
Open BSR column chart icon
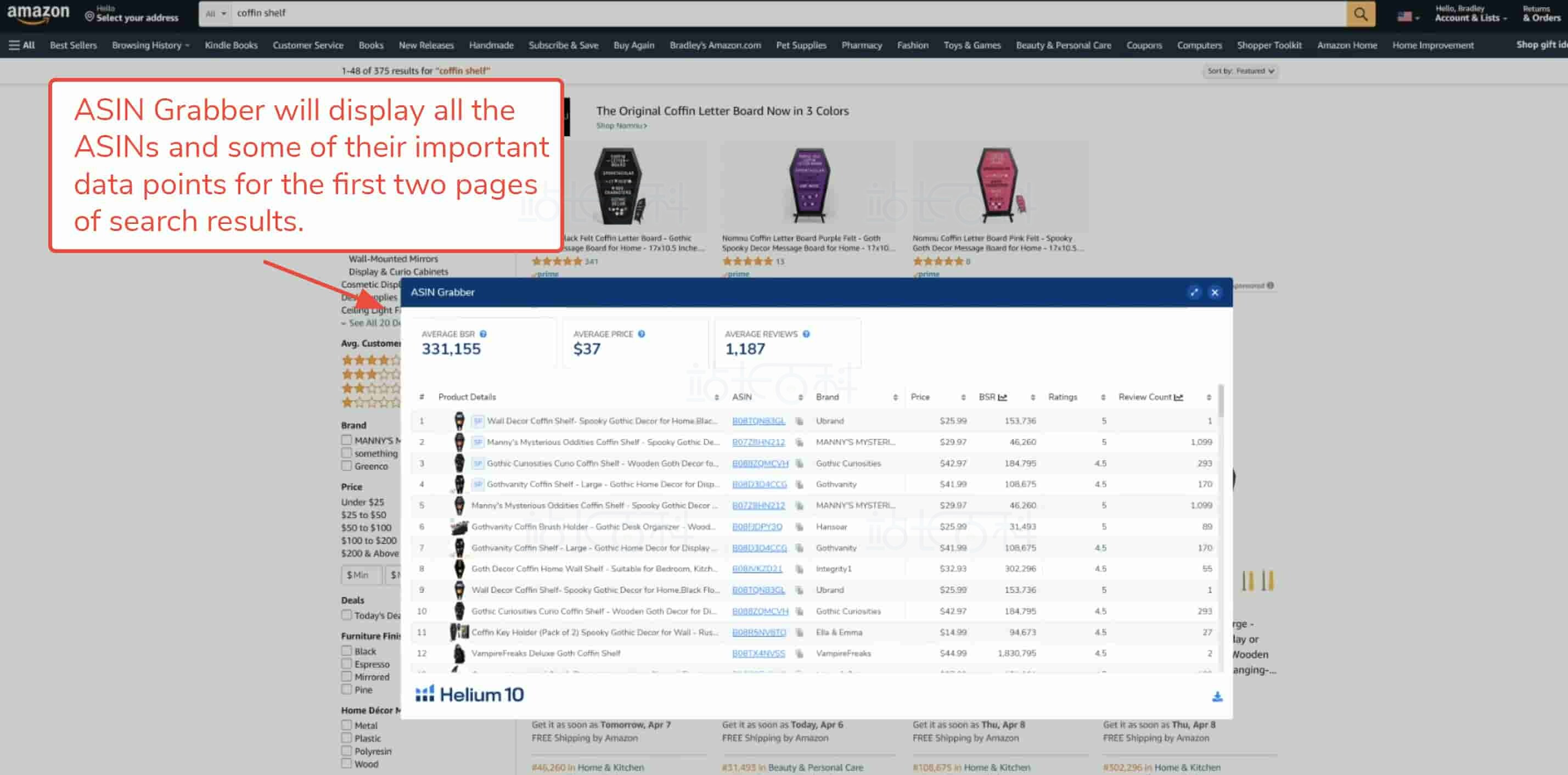(1003, 397)
